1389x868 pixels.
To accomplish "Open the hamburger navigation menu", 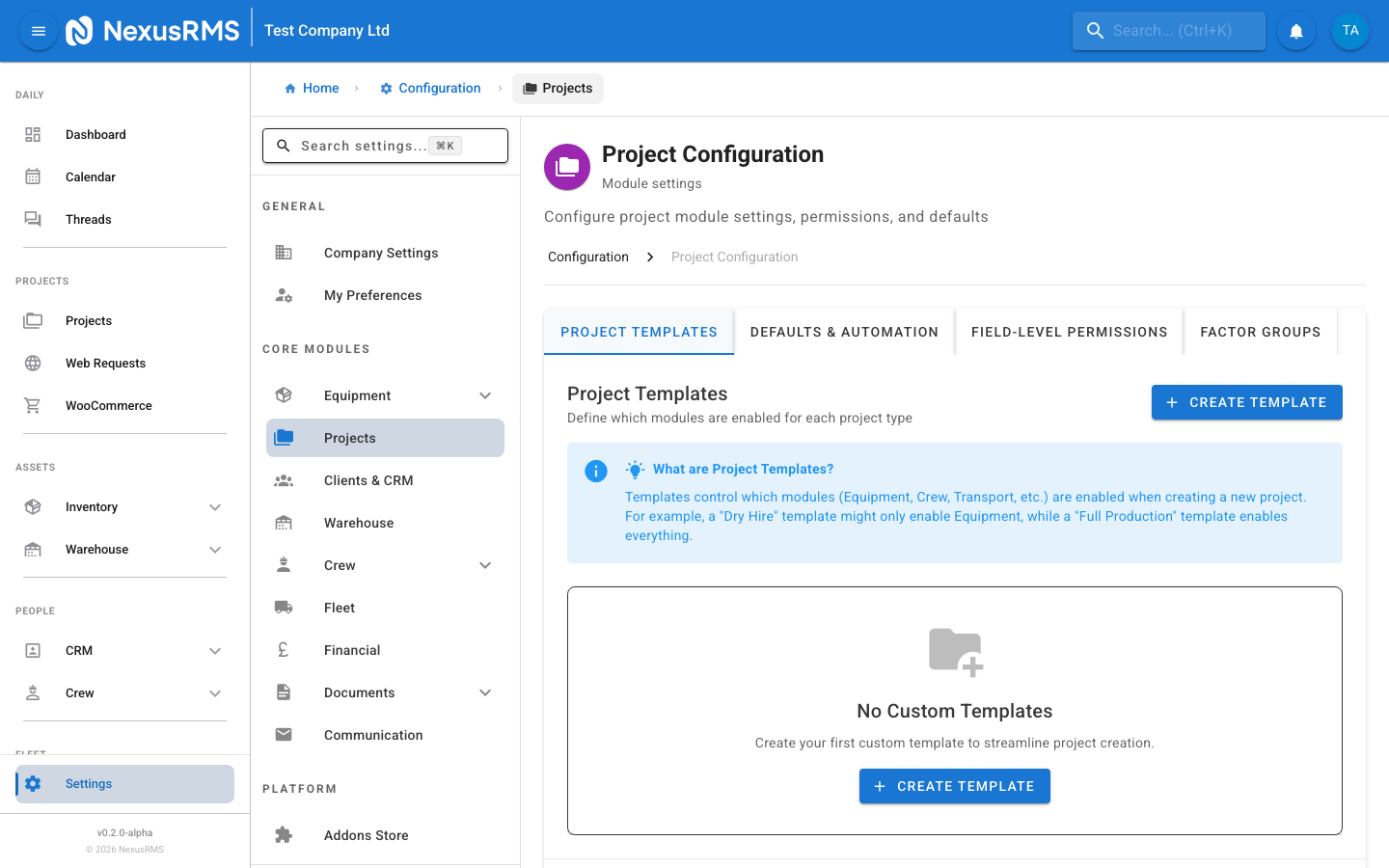I will 39,31.
